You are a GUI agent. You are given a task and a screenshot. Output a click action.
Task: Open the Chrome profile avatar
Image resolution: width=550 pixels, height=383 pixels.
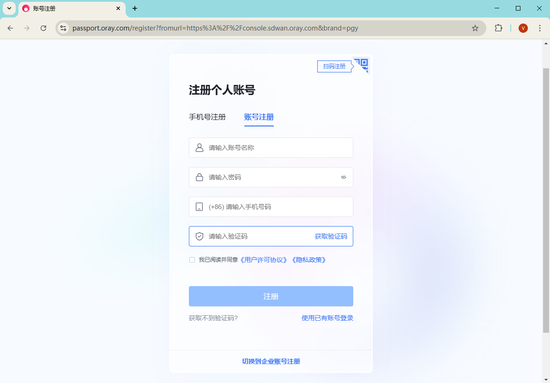click(x=523, y=28)
